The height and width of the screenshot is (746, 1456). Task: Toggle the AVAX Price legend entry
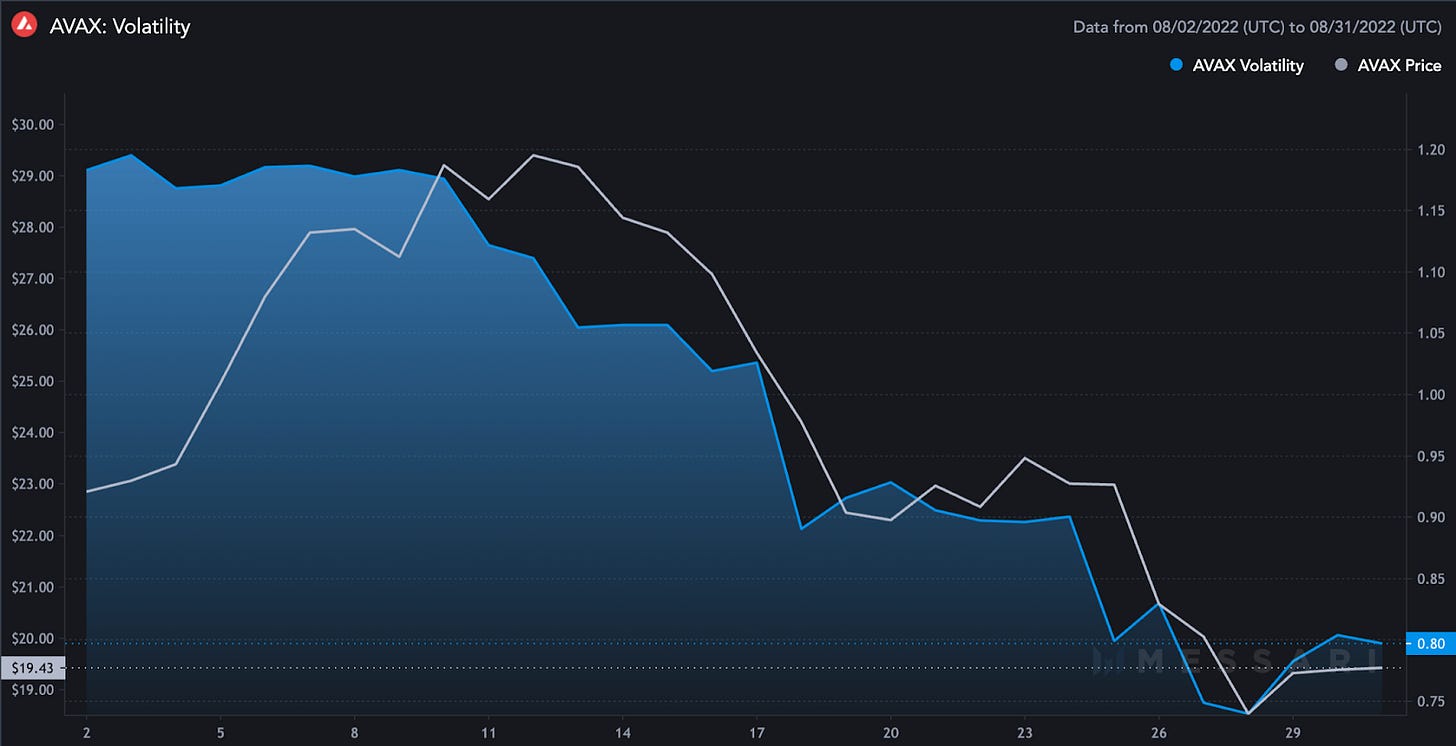[1388, 65]
